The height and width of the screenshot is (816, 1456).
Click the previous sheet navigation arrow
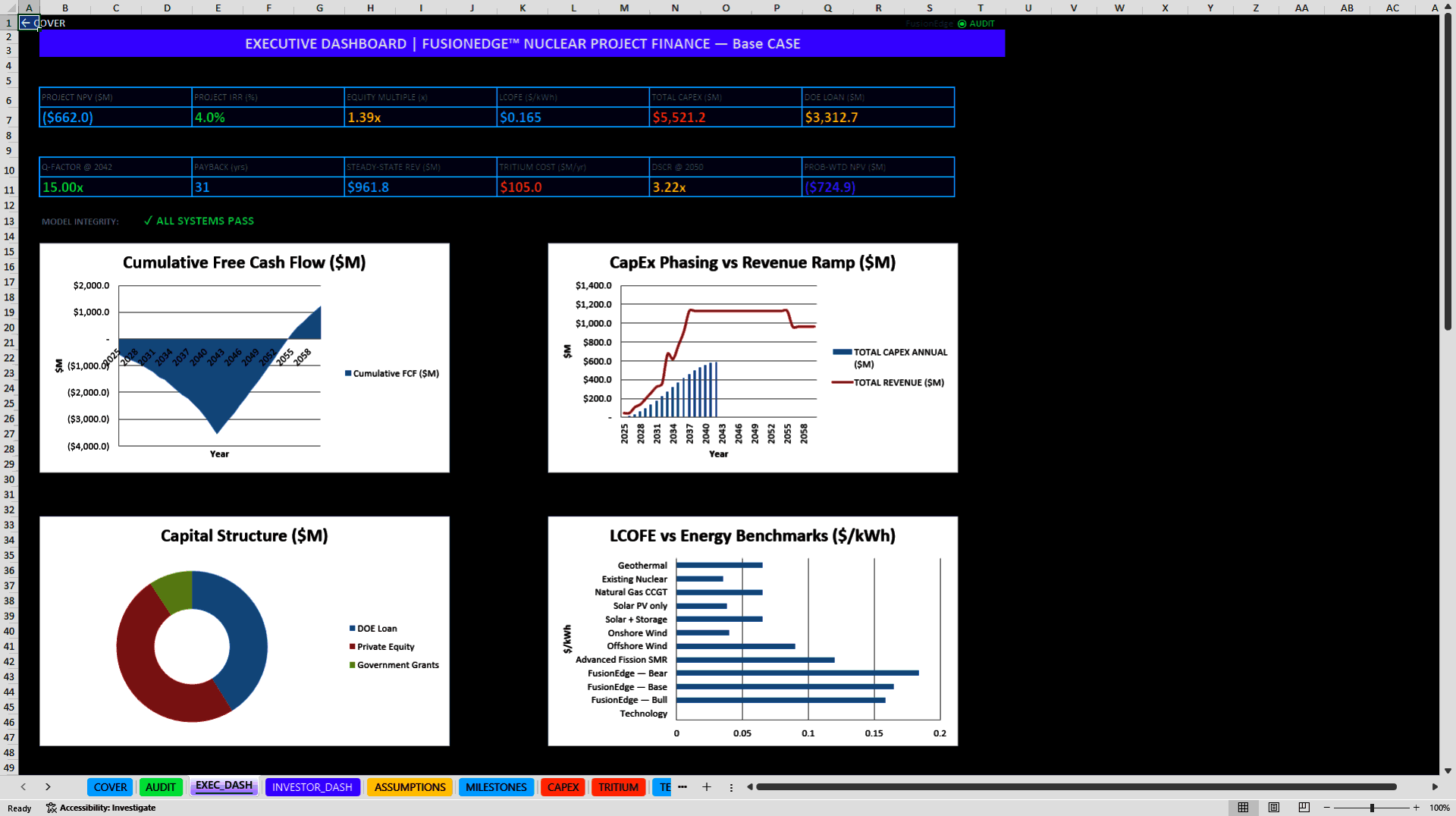click(x=24, y=787)
